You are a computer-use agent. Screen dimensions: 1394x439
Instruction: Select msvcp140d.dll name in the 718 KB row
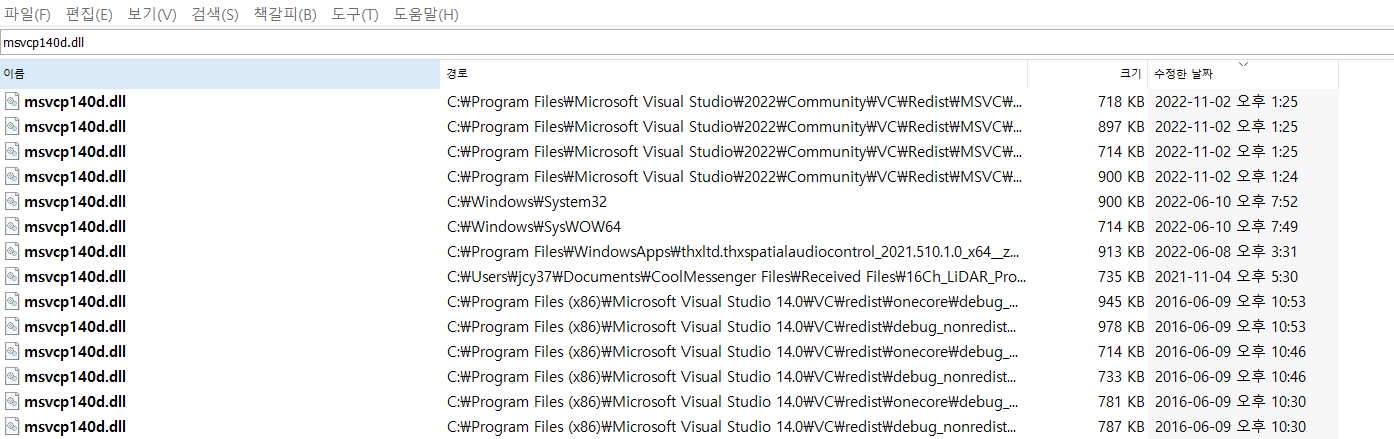click(75, 101)
